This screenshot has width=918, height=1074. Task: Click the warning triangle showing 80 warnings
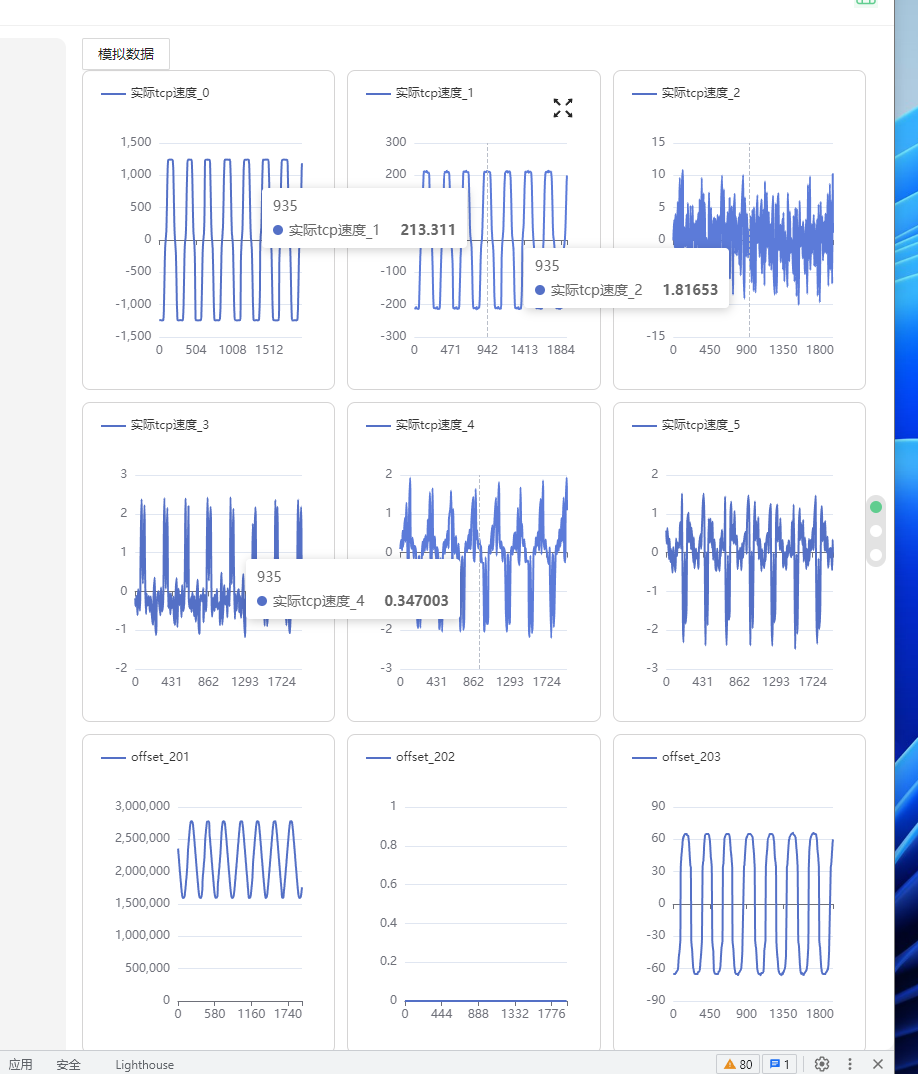click(x=738, y=1064)
